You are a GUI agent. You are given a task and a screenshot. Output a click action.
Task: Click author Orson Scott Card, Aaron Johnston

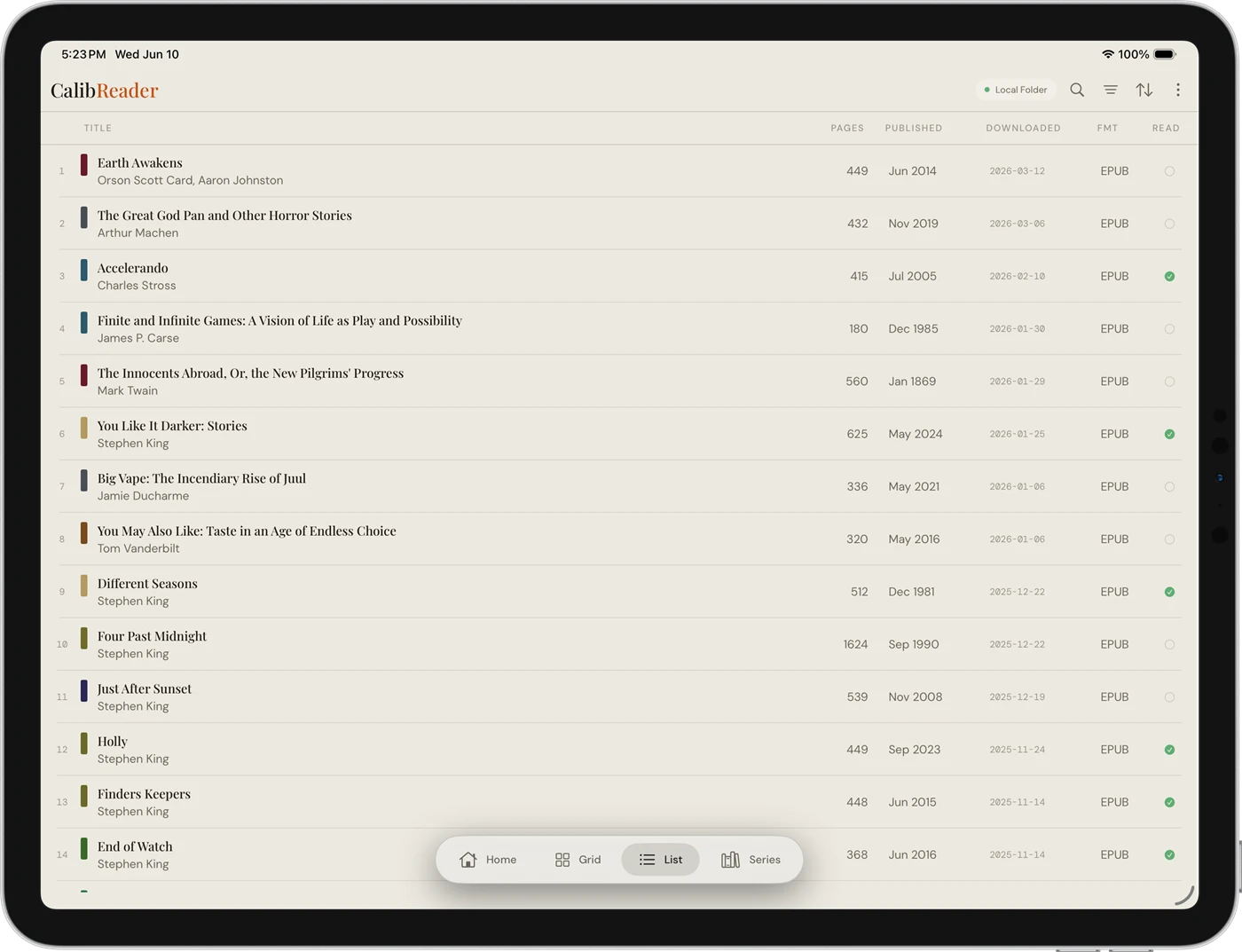click(x=190, y=180)
